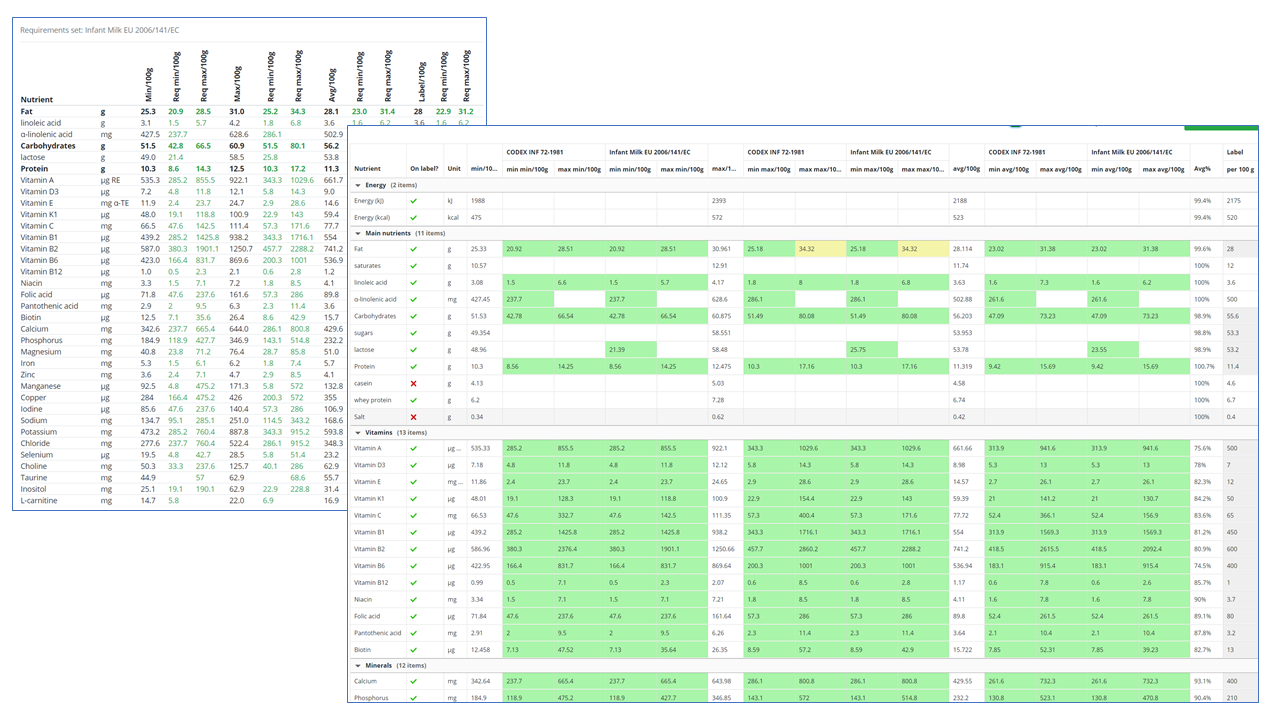Toggle the on-label status of Biotin
This screenshot has width=1280, height=720.
coord(413,650)
